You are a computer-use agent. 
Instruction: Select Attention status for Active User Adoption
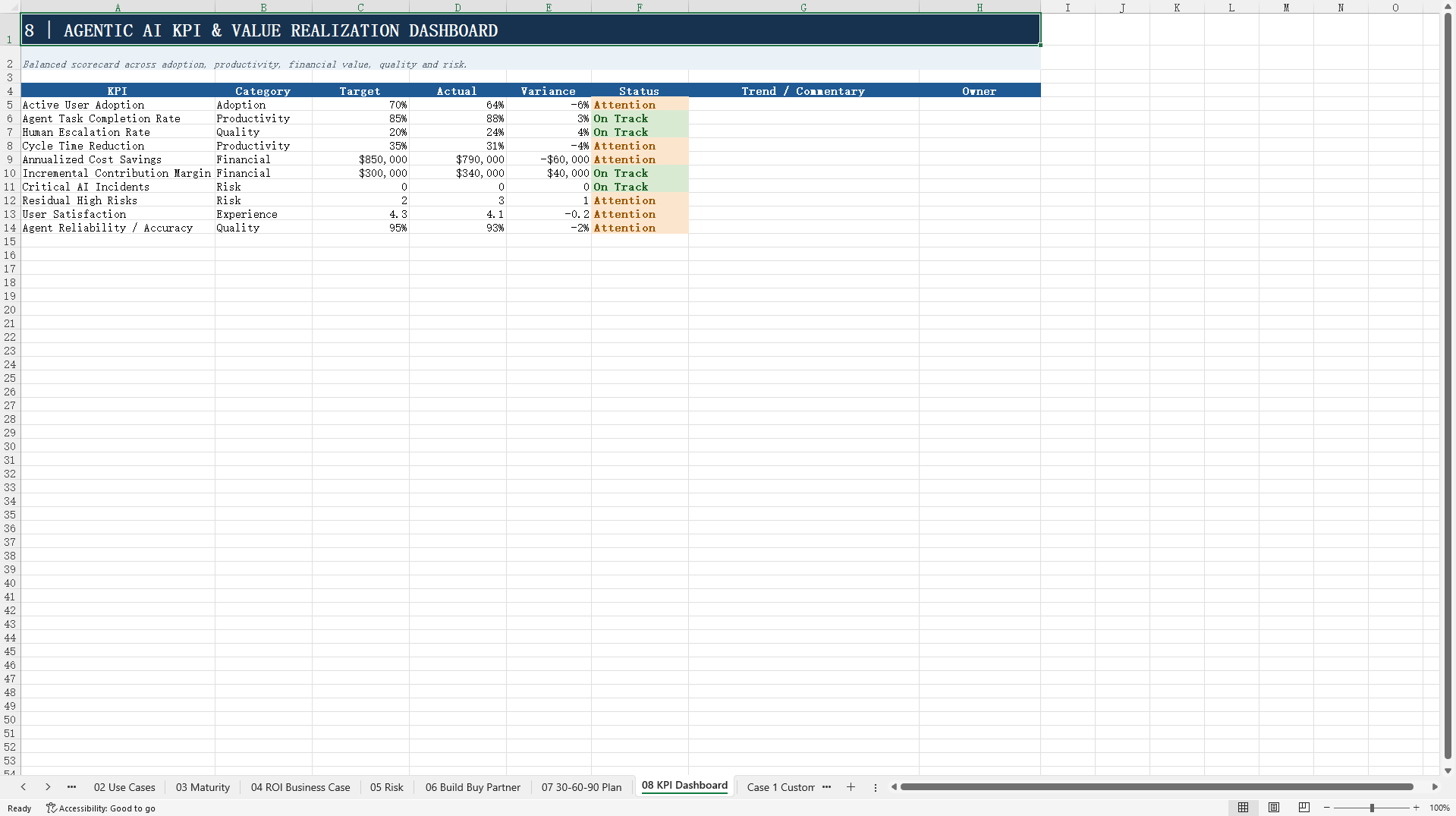pos(640,105)
